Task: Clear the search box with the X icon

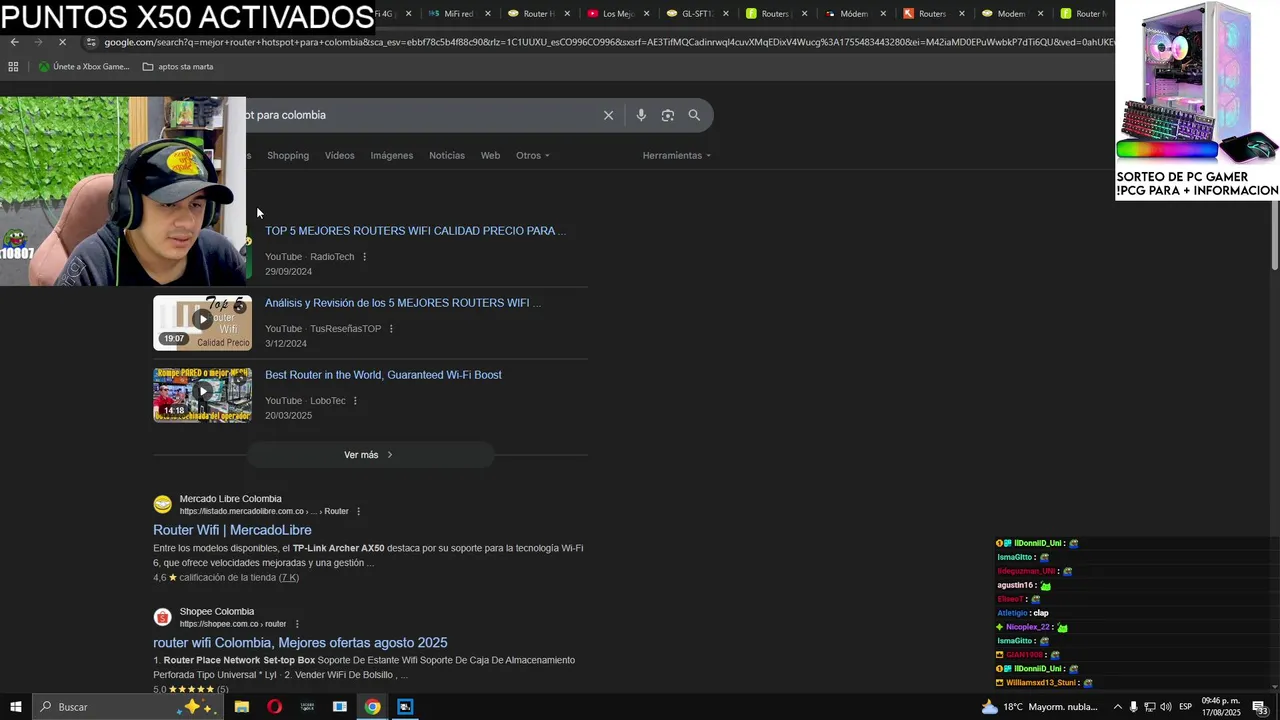Action: [x=608, y=115]
